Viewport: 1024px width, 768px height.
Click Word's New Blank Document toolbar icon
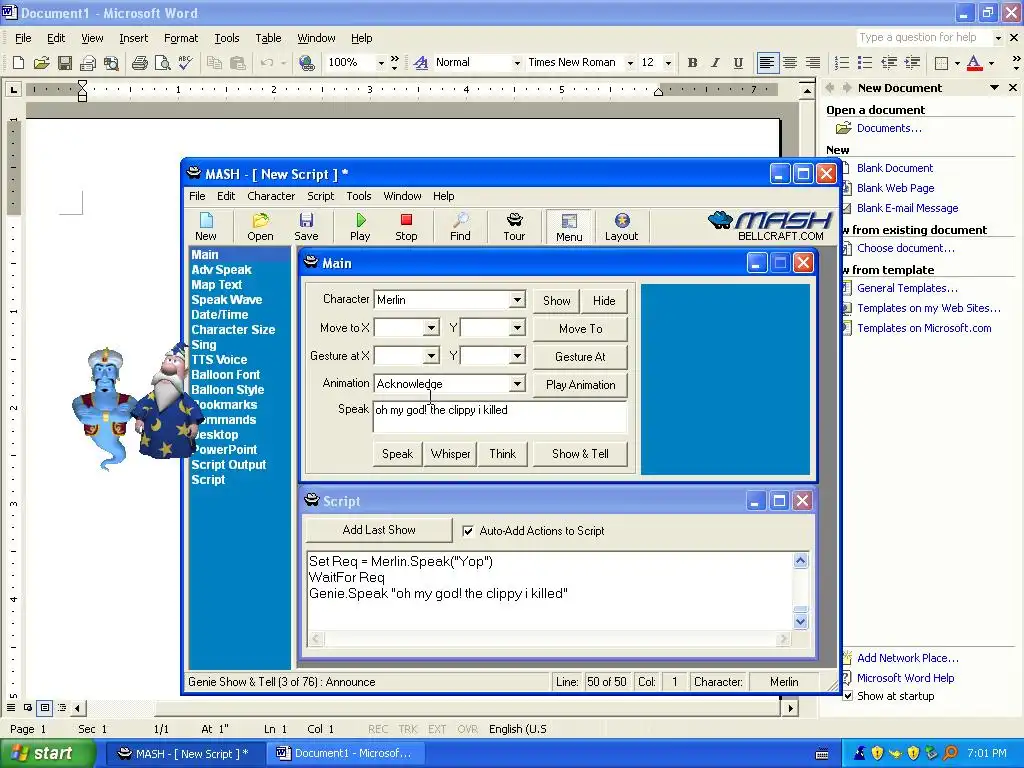point(18,63)
